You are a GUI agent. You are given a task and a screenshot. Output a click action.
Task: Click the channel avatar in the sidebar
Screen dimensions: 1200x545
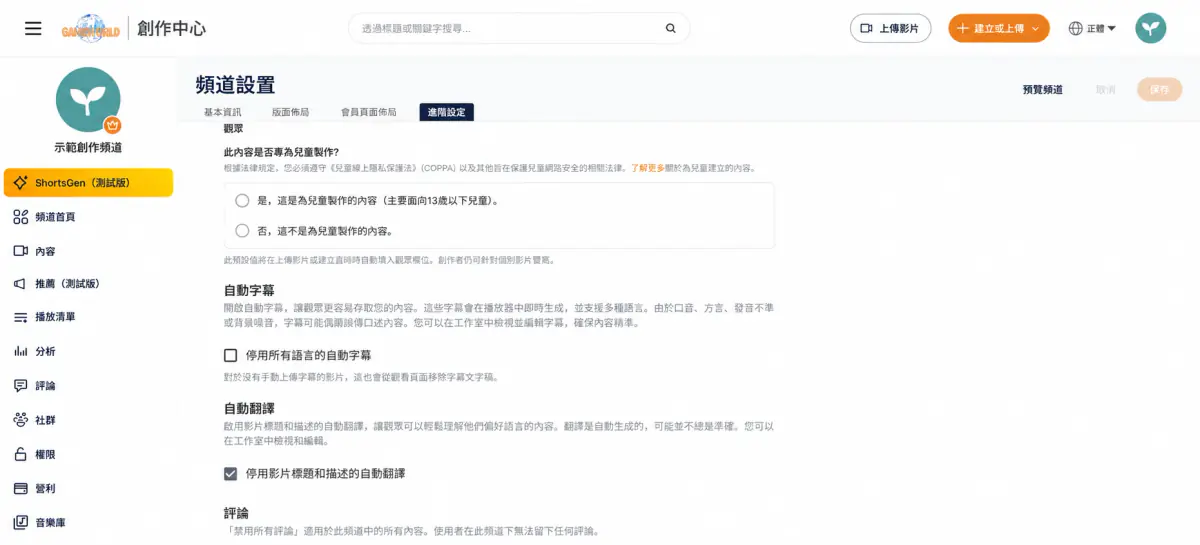point(88,99)
